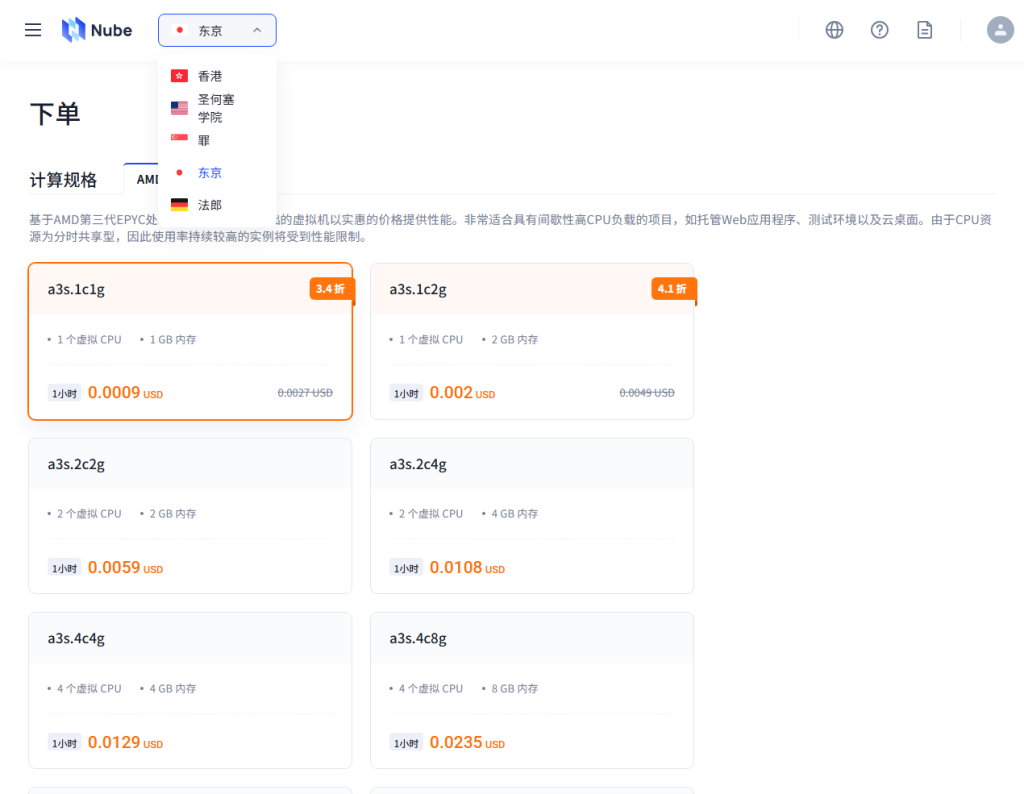Click the 3.4折 discount badge

[x=331, y=288]
